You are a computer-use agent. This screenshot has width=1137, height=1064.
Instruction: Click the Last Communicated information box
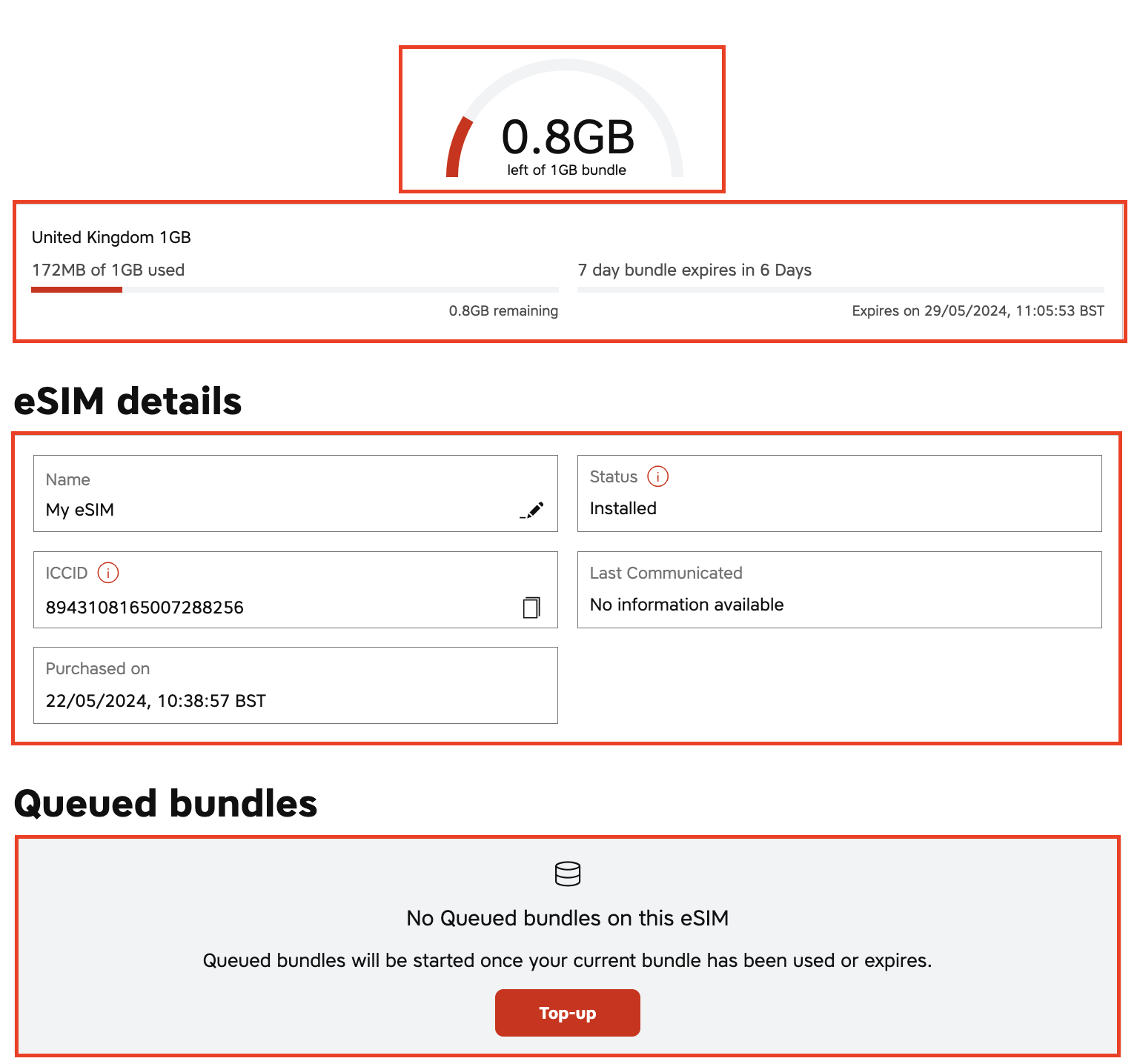tap(839, 590)
